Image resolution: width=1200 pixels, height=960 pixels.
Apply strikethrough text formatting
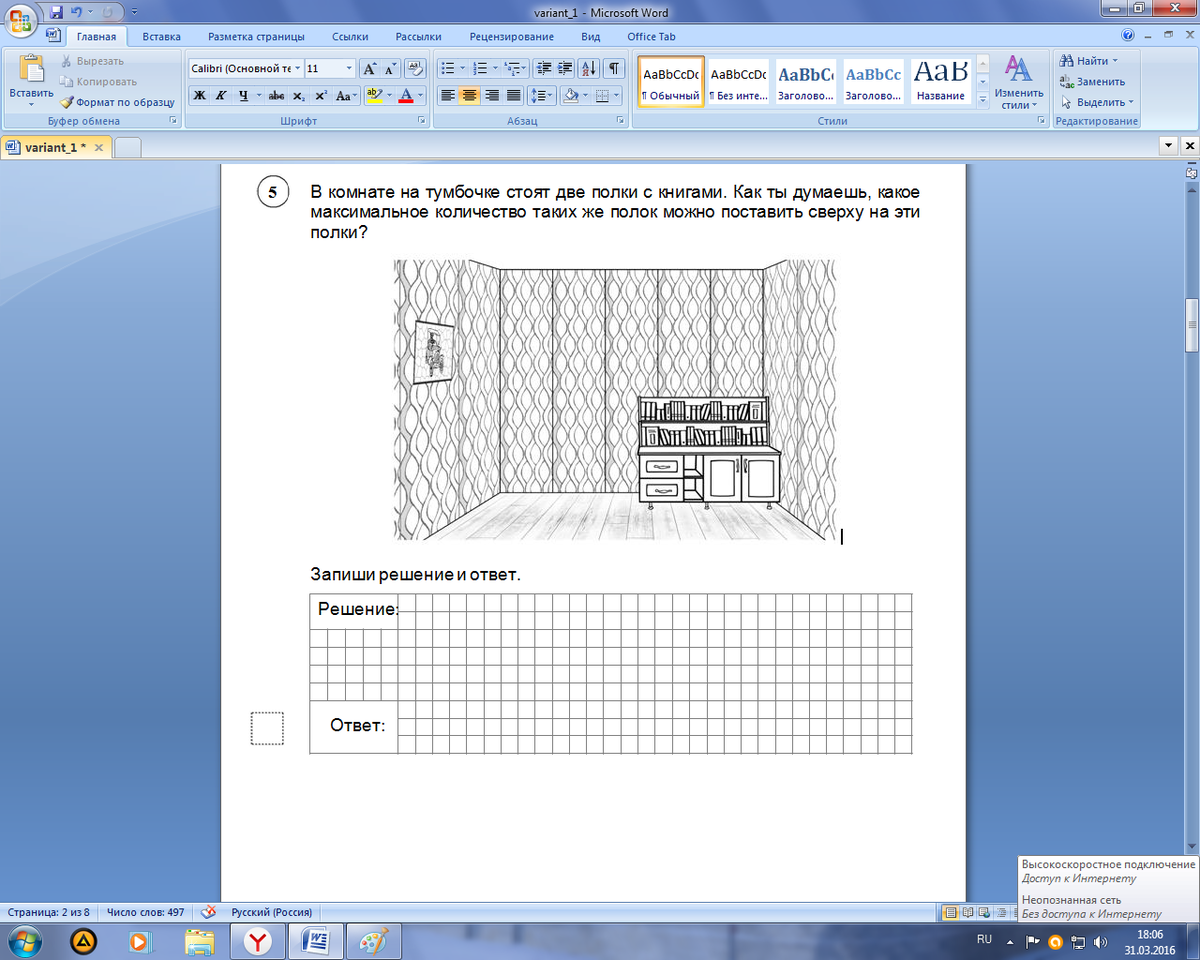276,96
